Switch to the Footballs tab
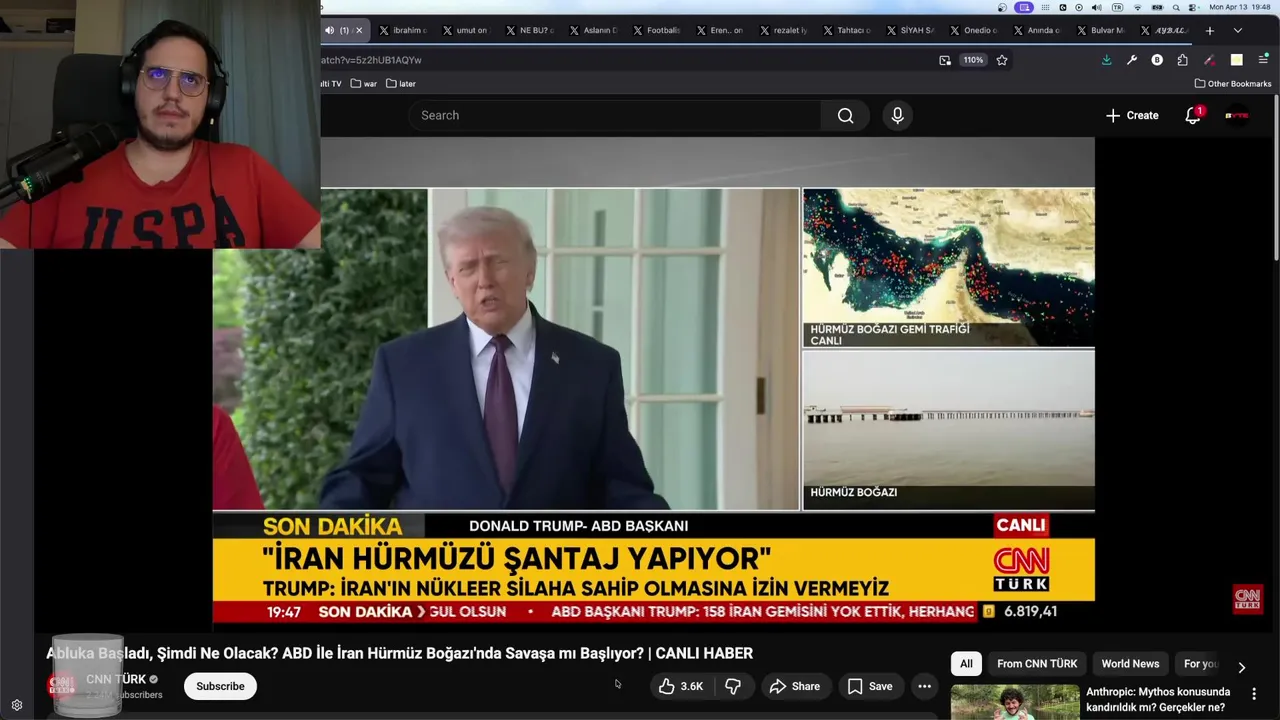The width and height of the screenshot is (1280, 720). [x=656, y=31]
